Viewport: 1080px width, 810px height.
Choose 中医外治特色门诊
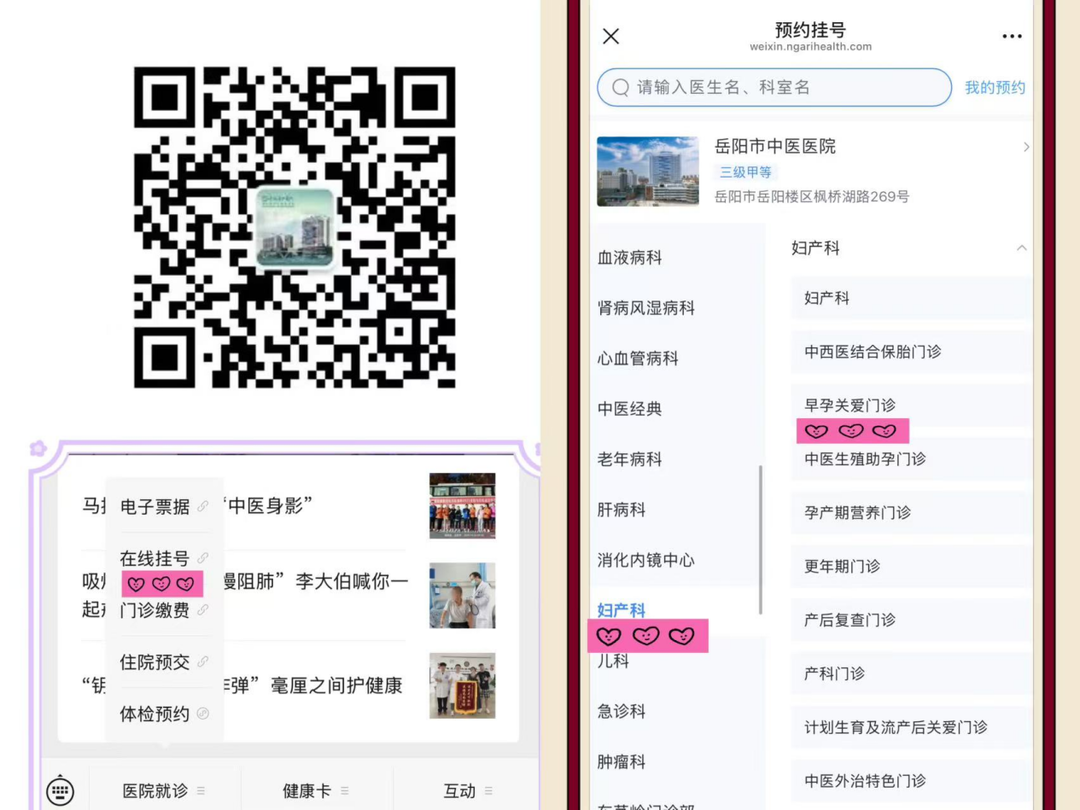pos(911,780)
